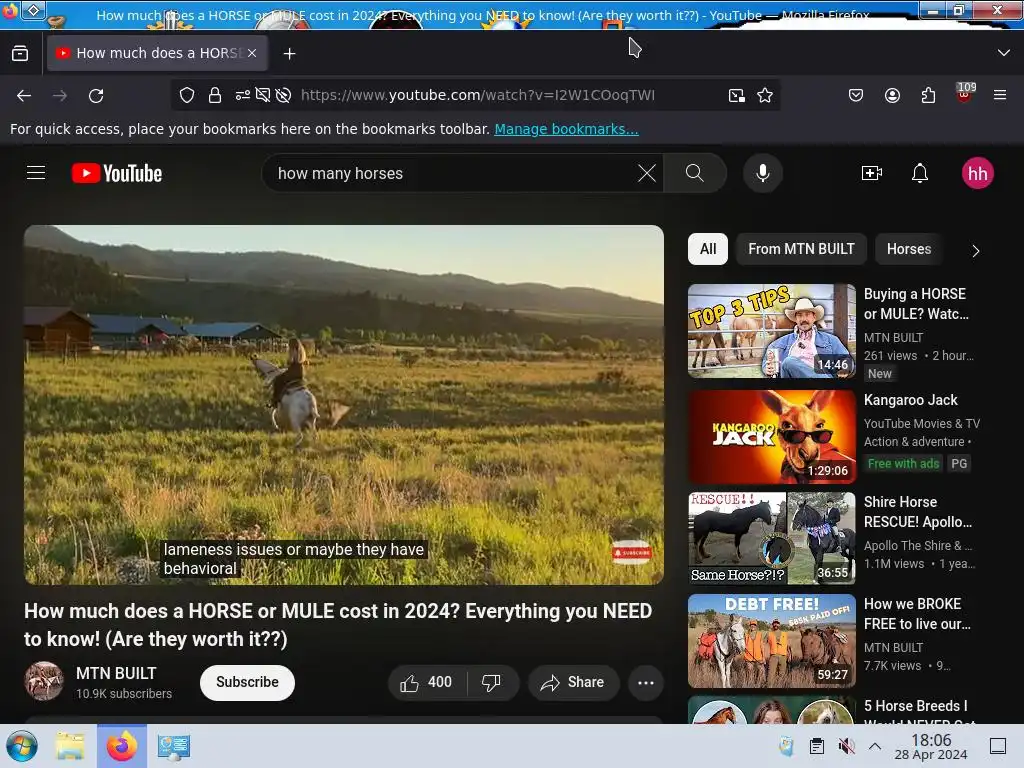Screen dimensions: 1024x768
Task: Open the hh account avatar menu
Action: (x=978, y=173)
